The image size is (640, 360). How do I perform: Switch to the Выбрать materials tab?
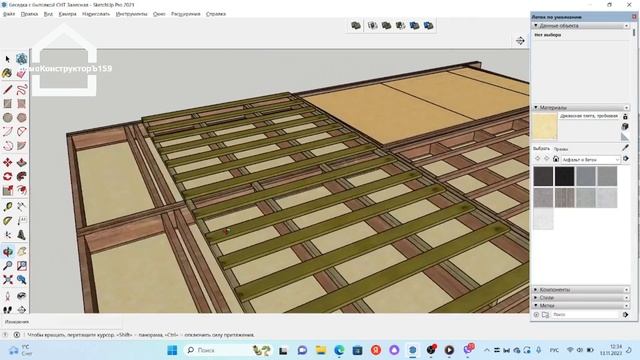click(x=541, y=149)
